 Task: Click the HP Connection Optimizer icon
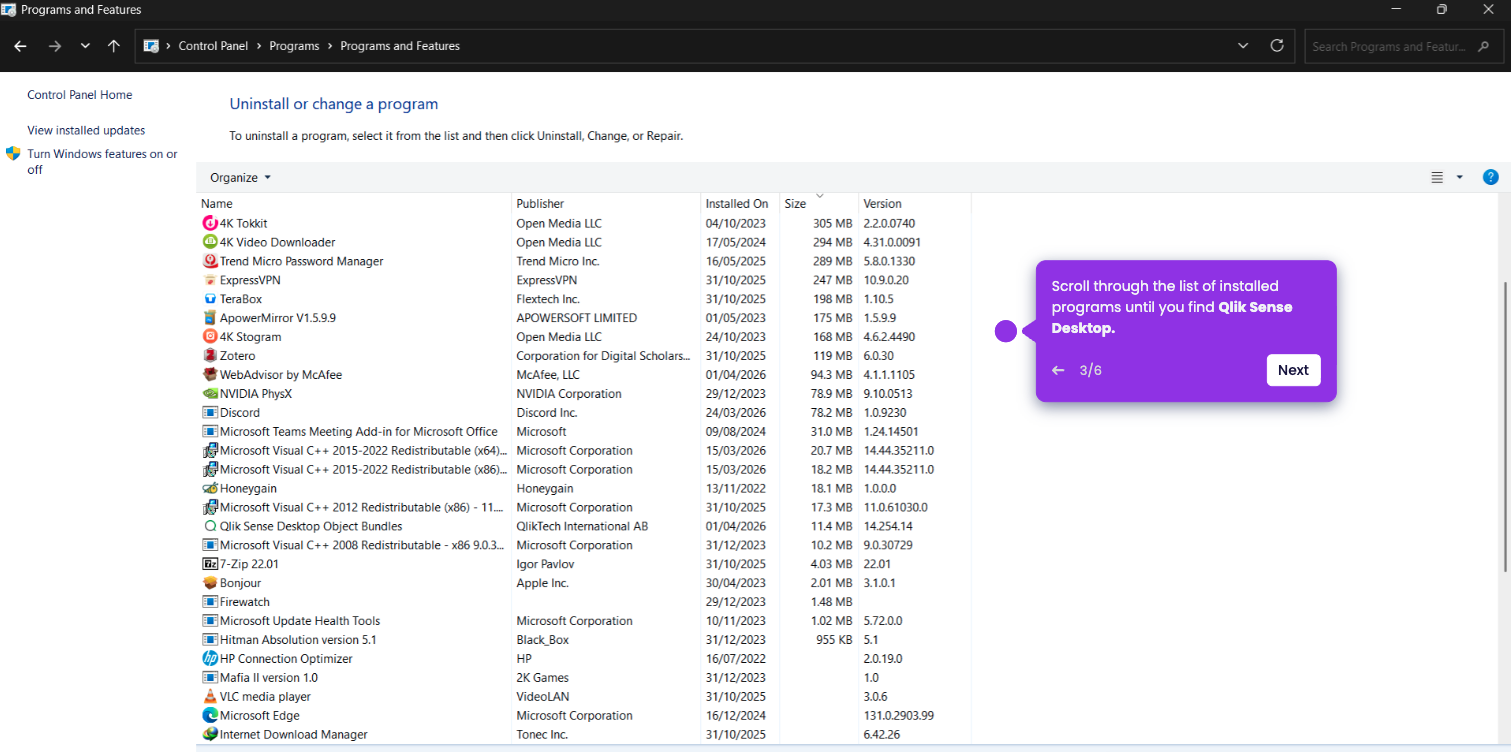tap(210, 659)
